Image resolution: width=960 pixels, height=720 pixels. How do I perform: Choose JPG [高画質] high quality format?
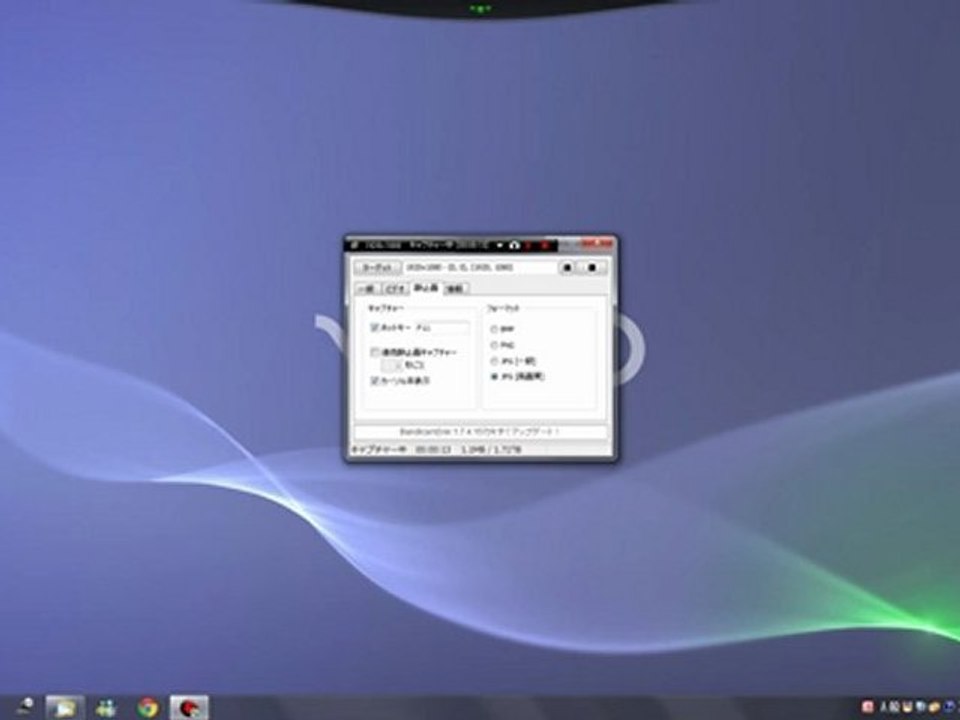[494, 377]
